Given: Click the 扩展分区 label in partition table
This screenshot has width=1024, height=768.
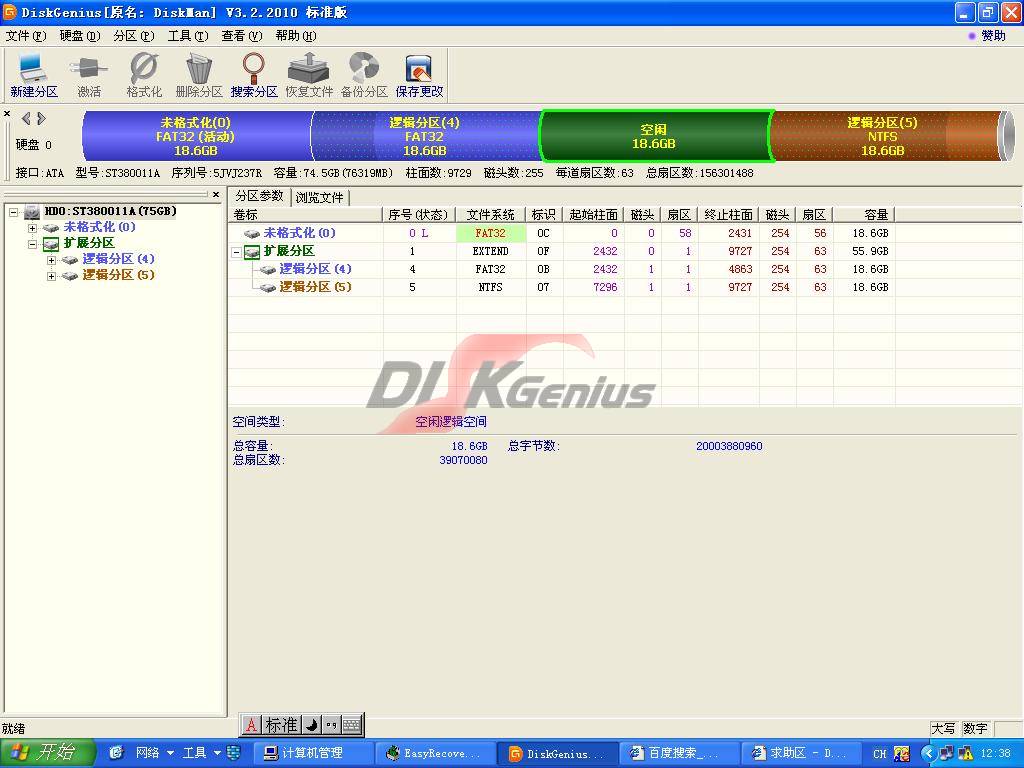Looking at the screenshot, I should tap(289, 251).
